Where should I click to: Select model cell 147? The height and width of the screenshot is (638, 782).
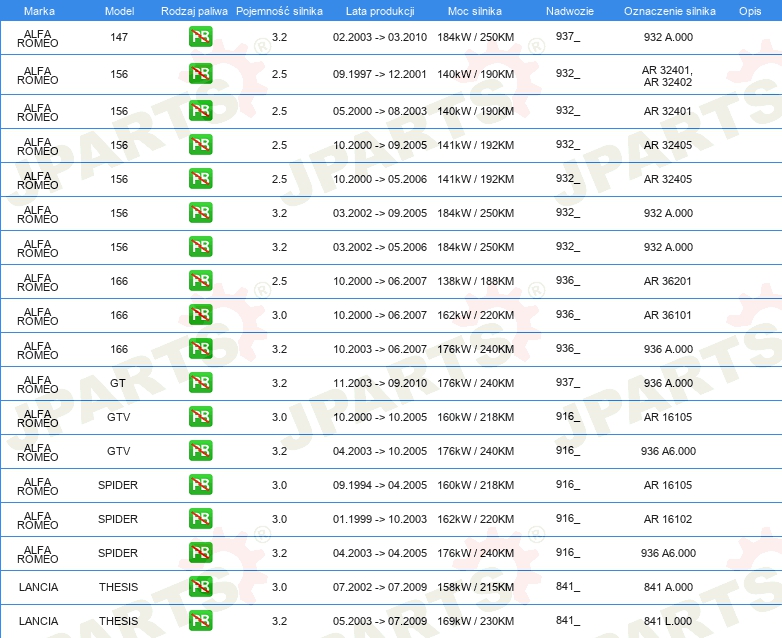pyautogui.click(x=119, y=37)
